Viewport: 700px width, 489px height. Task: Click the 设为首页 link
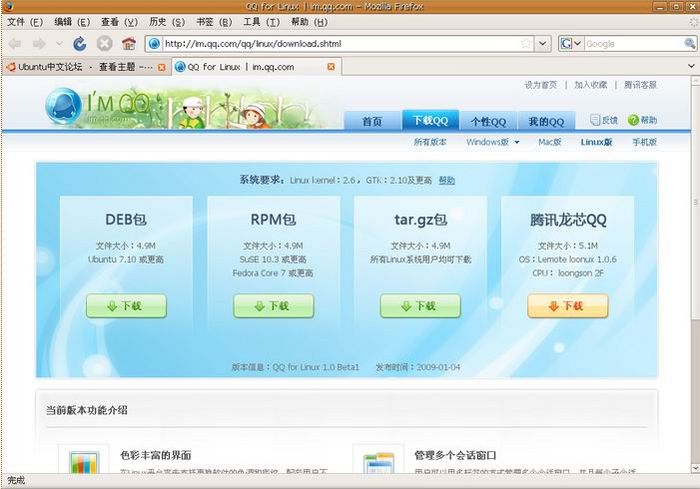pyautogui.click(x=541, y=85)
